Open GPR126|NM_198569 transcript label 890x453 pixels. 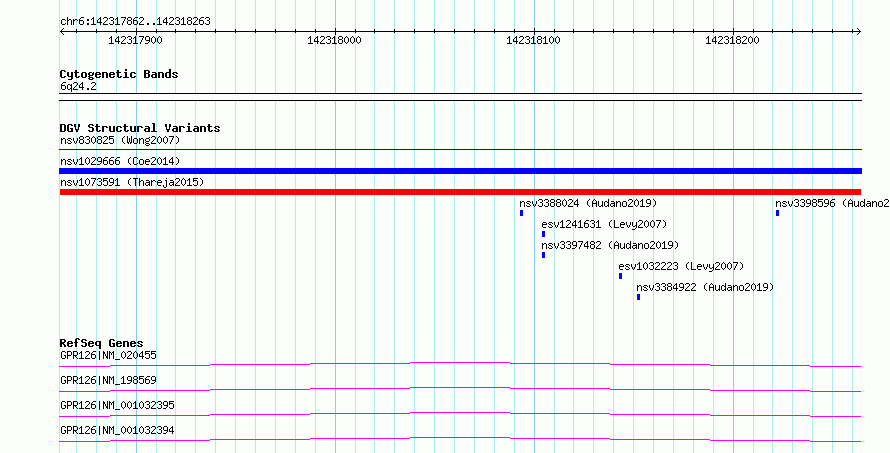tap(108, 381)
